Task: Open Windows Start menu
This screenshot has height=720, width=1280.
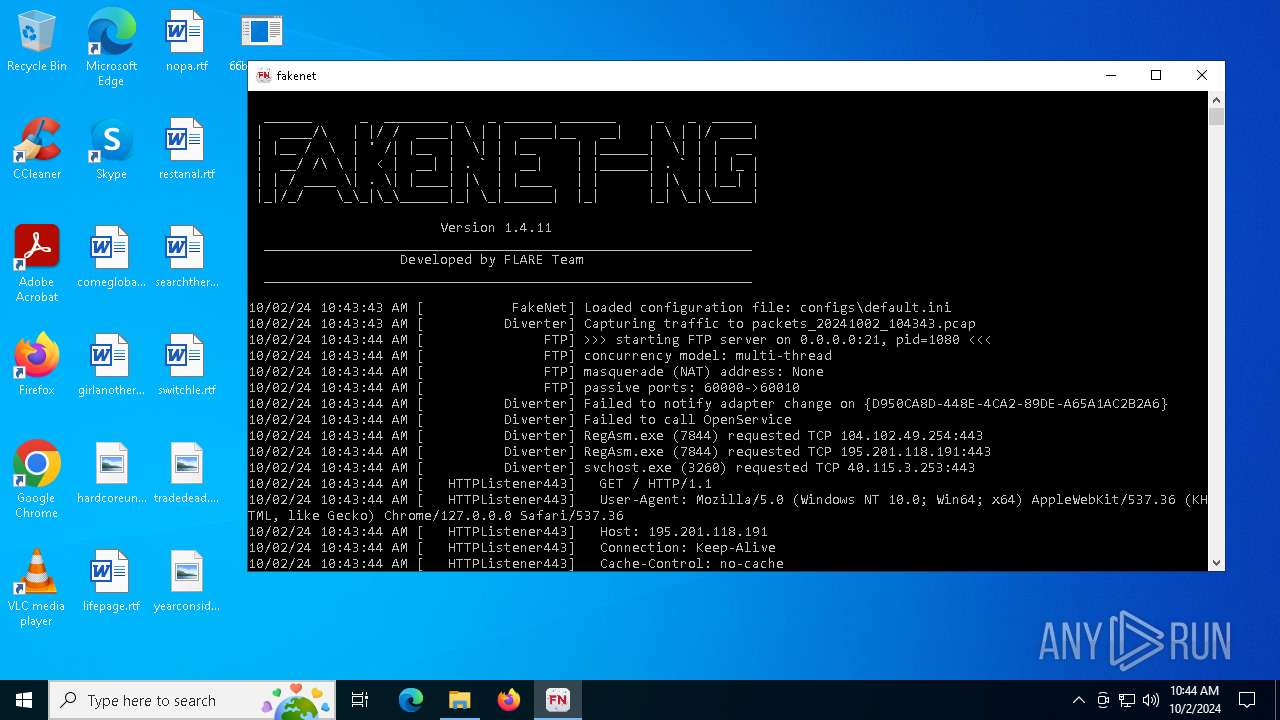Action: [24, 700]
